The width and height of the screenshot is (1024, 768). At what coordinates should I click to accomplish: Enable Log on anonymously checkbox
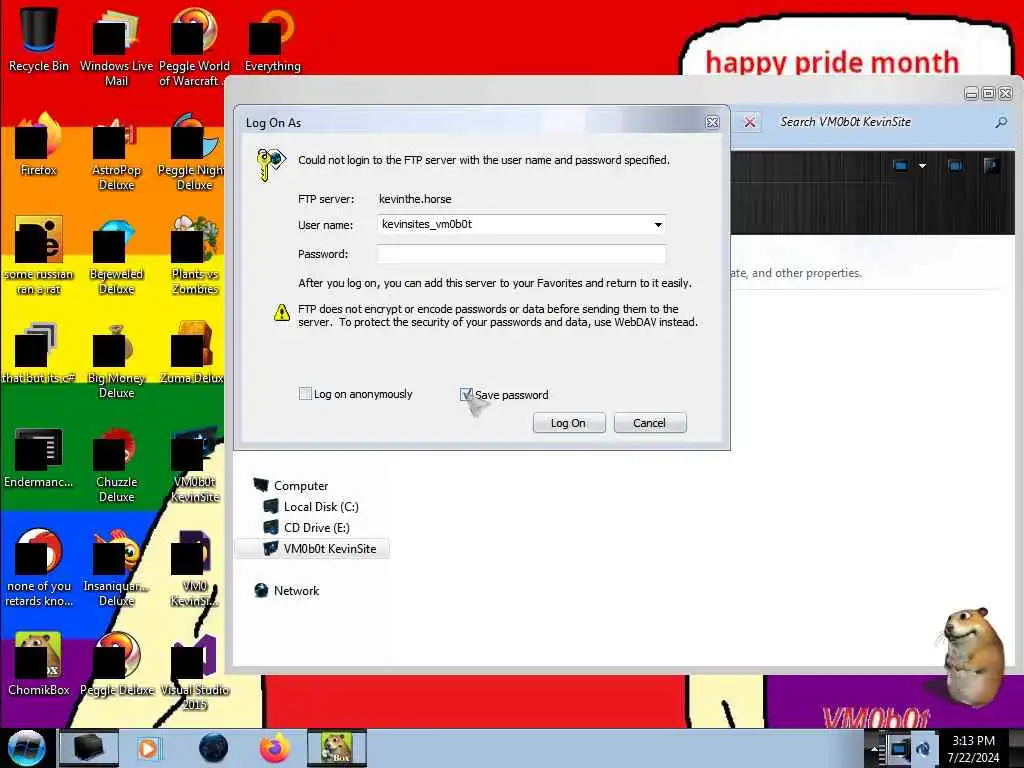coord(305,394)
